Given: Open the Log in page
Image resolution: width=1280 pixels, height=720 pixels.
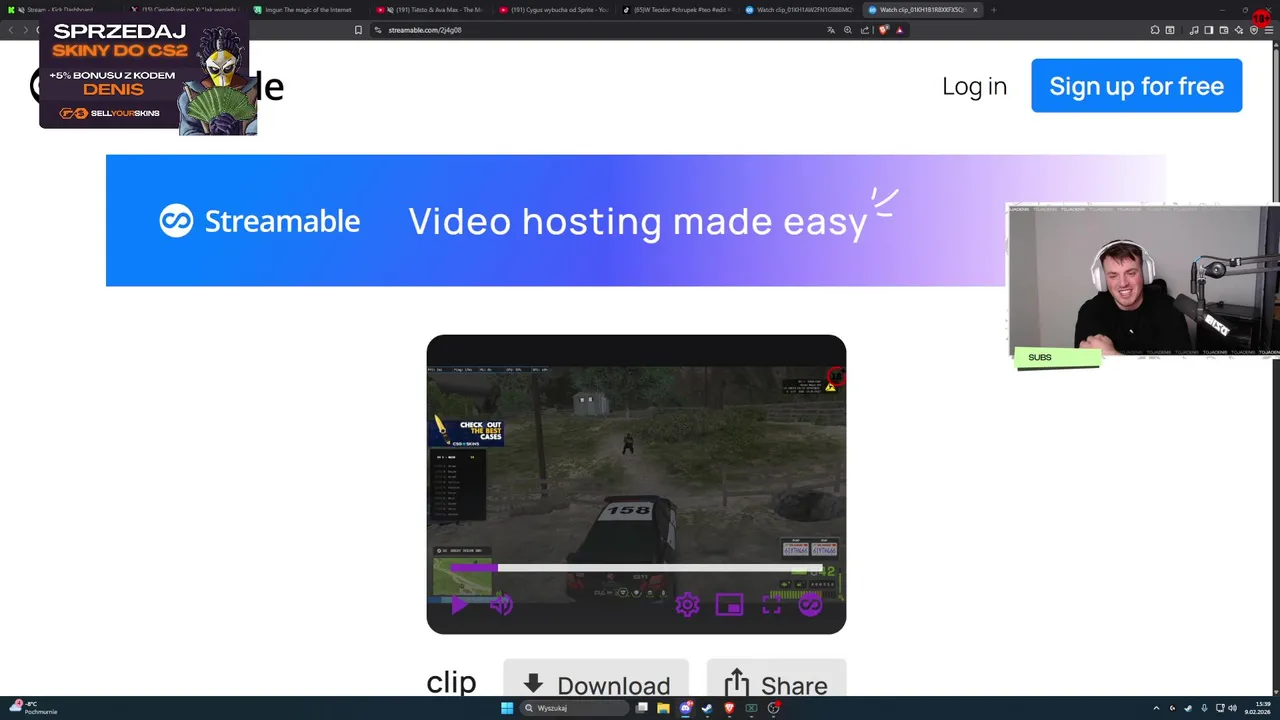Looking at the screenshot, I should (974, 86).
